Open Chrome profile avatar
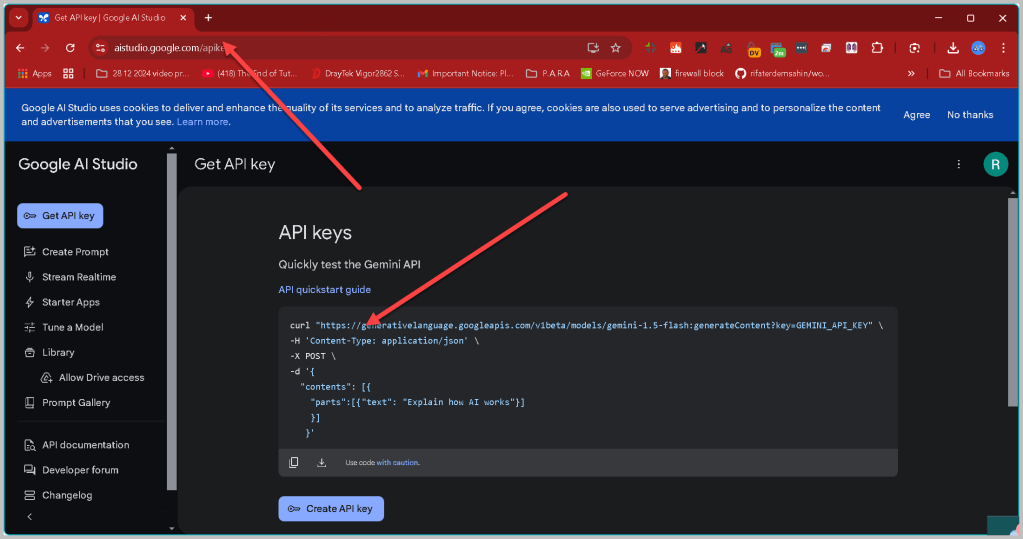Image resolution: width=1023 pixels, height=539 pixels. (x=978, y=48)
